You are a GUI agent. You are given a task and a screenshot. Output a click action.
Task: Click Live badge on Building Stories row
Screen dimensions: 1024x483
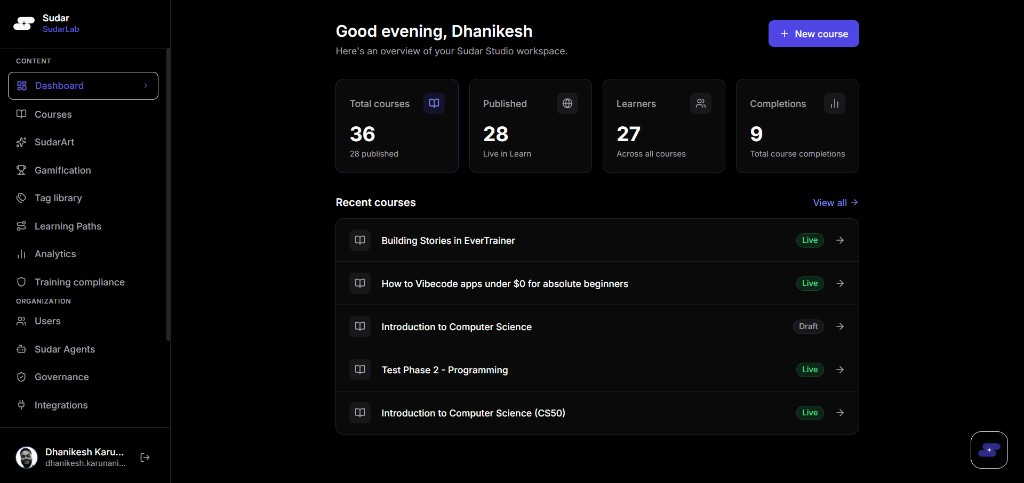(810, 240)
